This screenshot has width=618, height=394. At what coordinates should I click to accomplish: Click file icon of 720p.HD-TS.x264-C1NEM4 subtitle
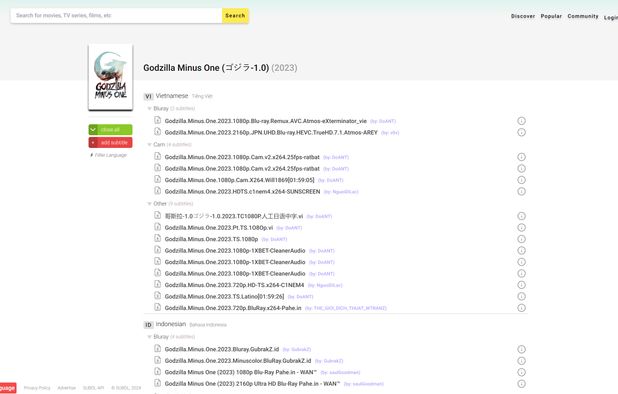coord(158,284)
